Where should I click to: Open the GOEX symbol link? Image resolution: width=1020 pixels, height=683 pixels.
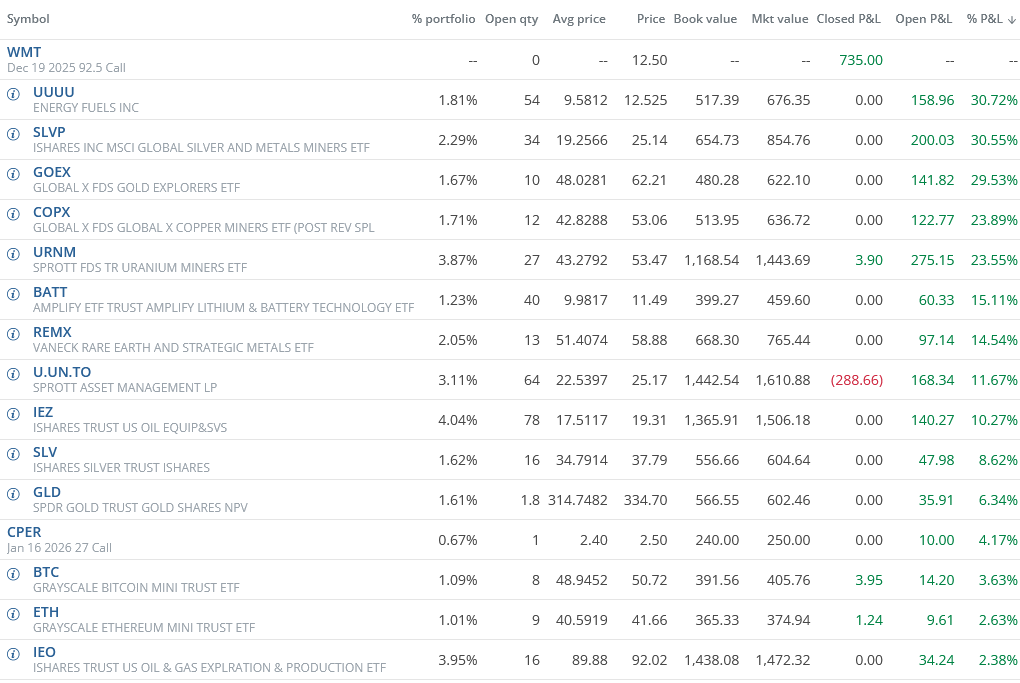pyautogui.click(x=51, y=172)
